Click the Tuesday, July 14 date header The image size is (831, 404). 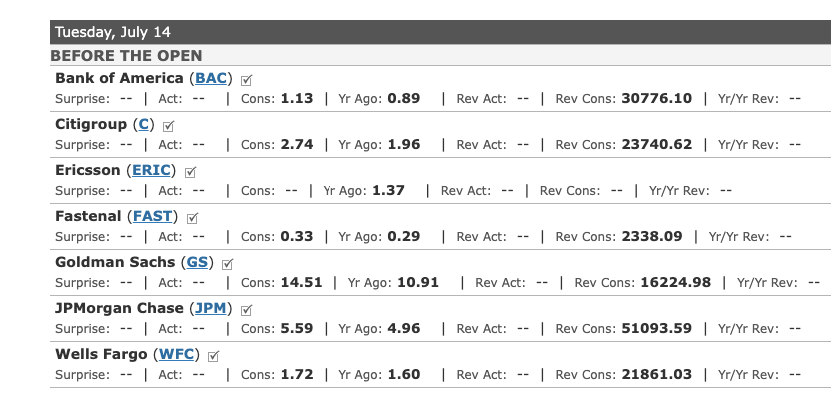click(112, 32)
